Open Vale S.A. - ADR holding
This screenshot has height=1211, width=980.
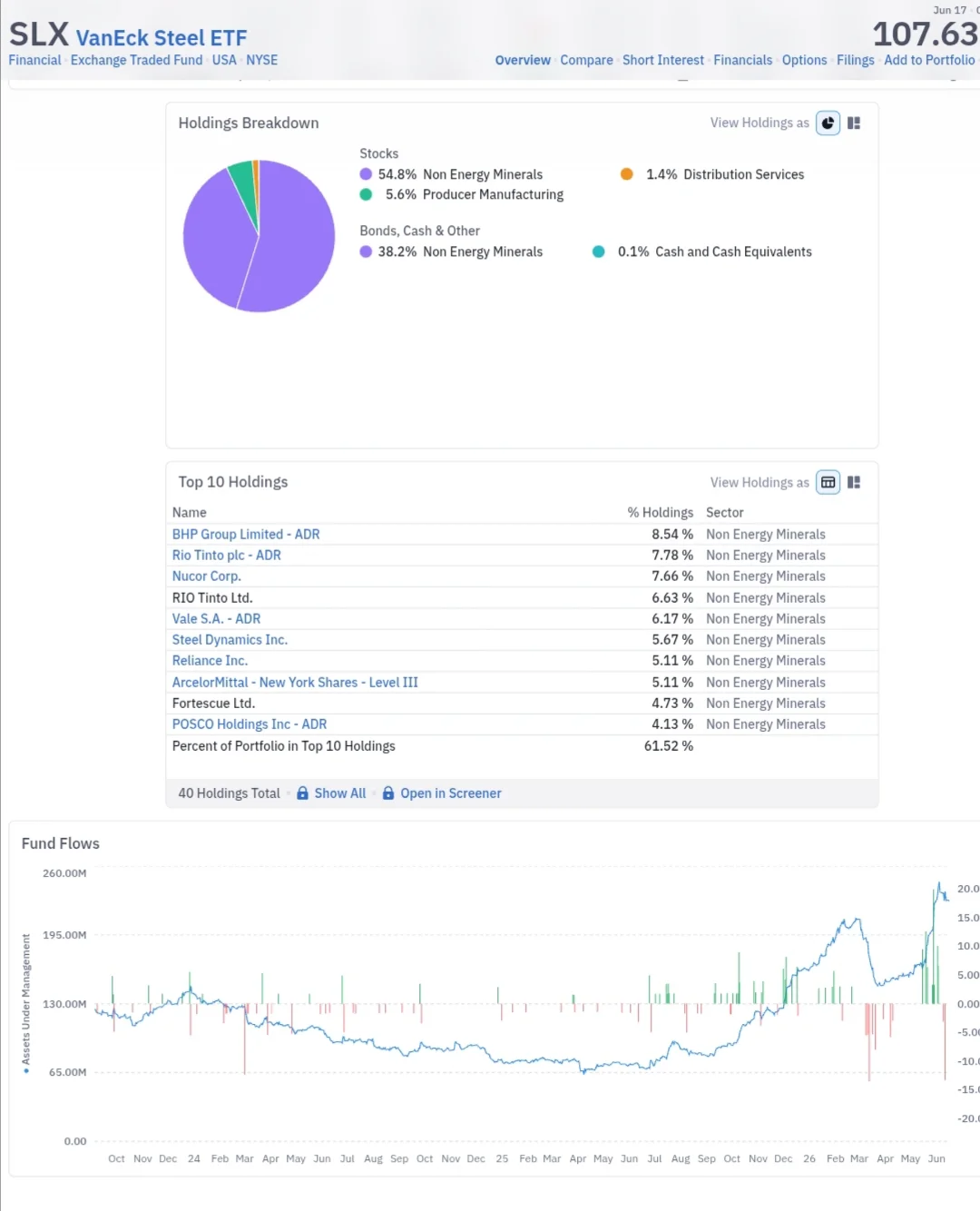click(x=216, y=619)
